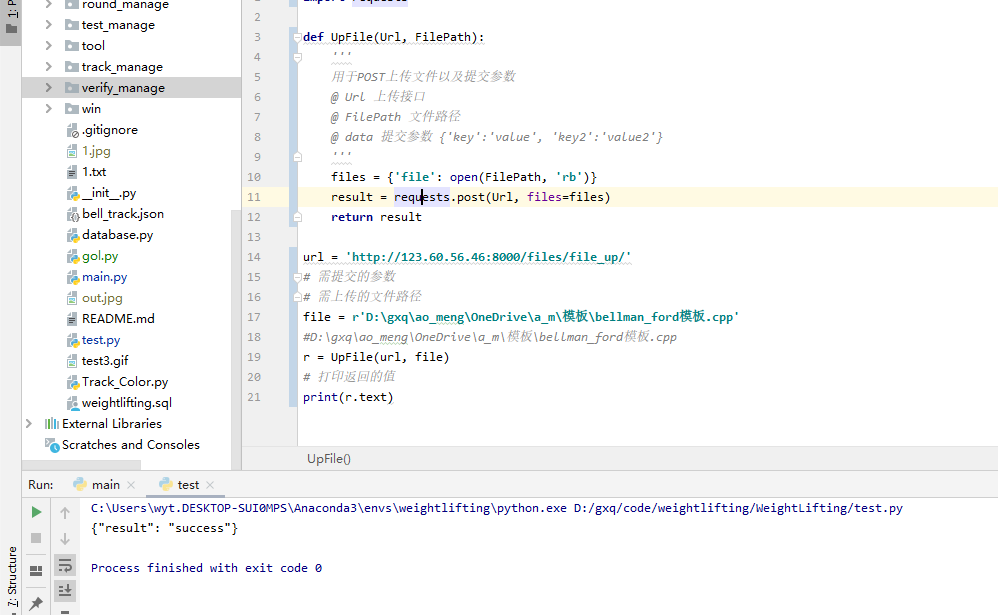The width and height of the screenshot is (998, 615).
Task: Click UpFile() breadcrumb below editor
Action: pyautogui.click(x=328, y=458)
